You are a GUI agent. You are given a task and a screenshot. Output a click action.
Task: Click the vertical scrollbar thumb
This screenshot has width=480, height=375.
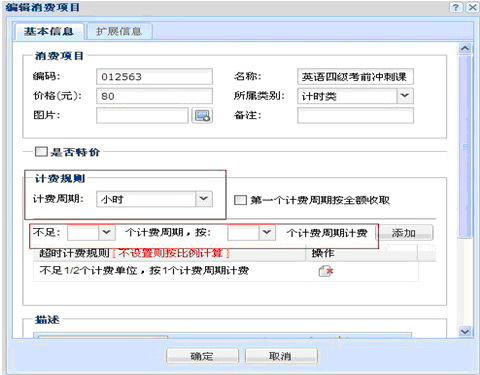coord(465,147)
